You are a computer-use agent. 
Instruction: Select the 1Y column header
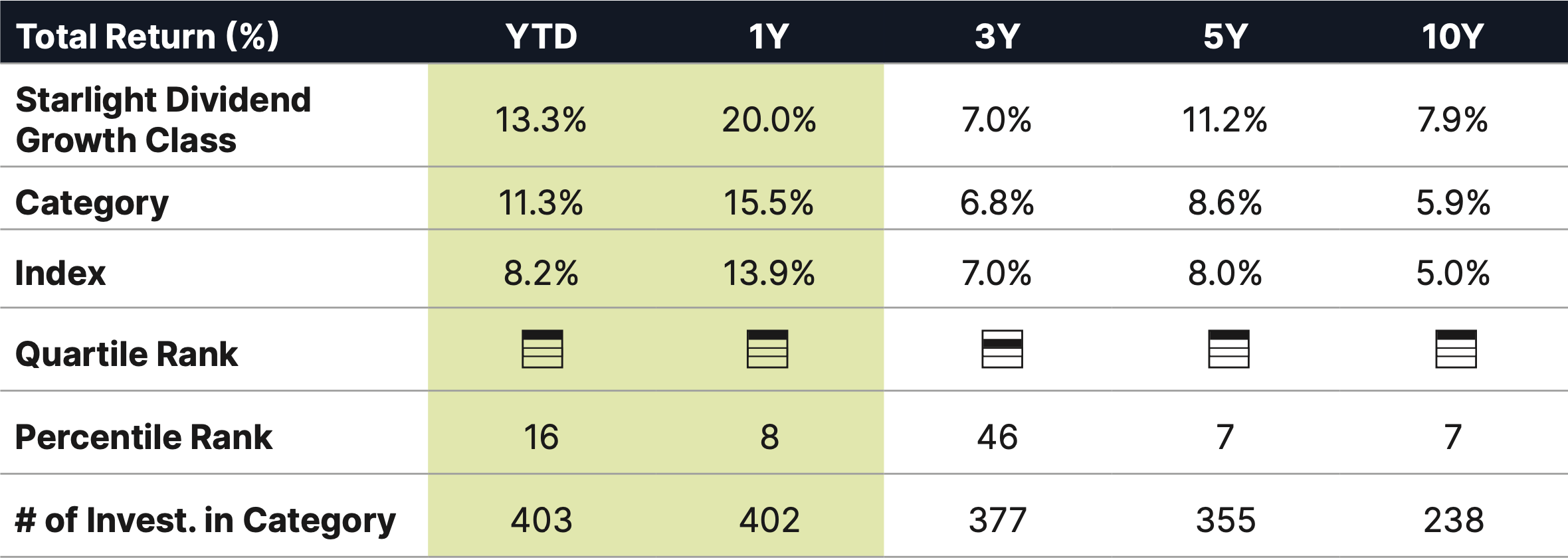click(x=769, y=36)
